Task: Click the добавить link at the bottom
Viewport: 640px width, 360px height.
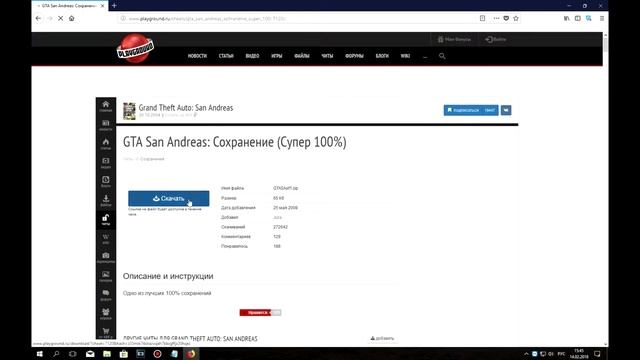Action: pyautogui.click(x=382, y=338)
